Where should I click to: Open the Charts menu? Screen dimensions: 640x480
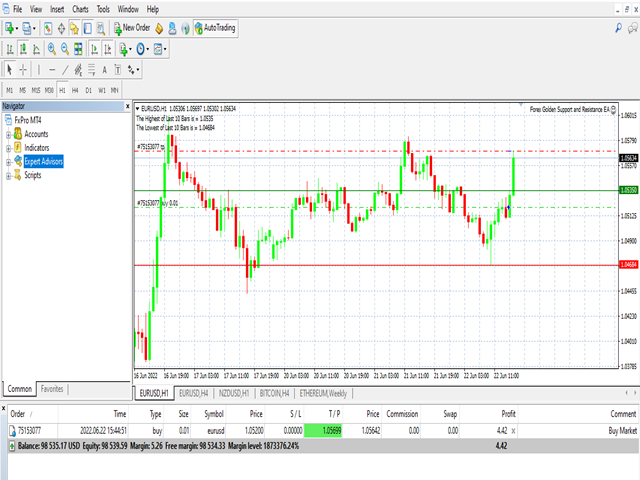pyautogui.click(x=80, y=9)
